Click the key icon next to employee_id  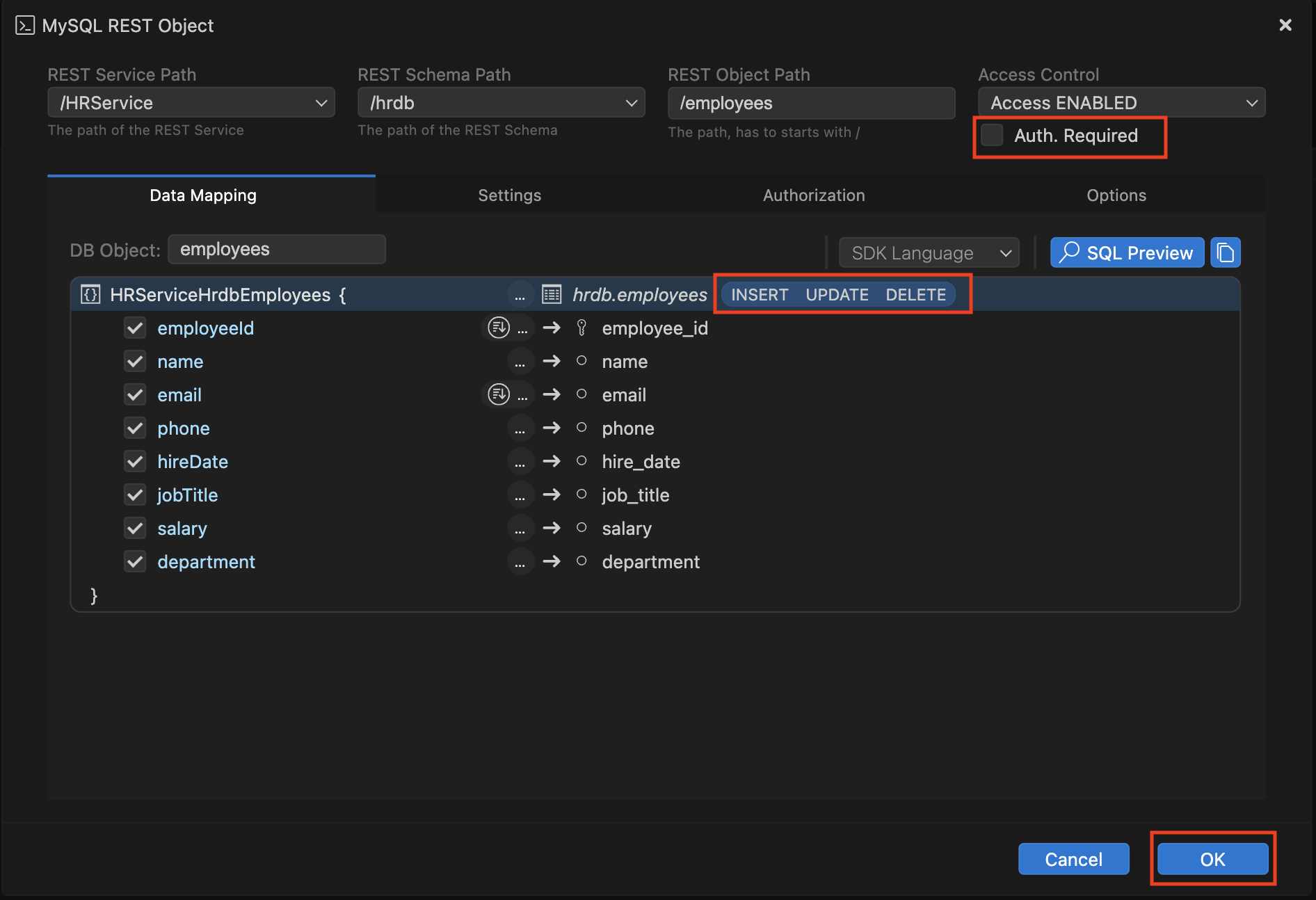[582, 328]
